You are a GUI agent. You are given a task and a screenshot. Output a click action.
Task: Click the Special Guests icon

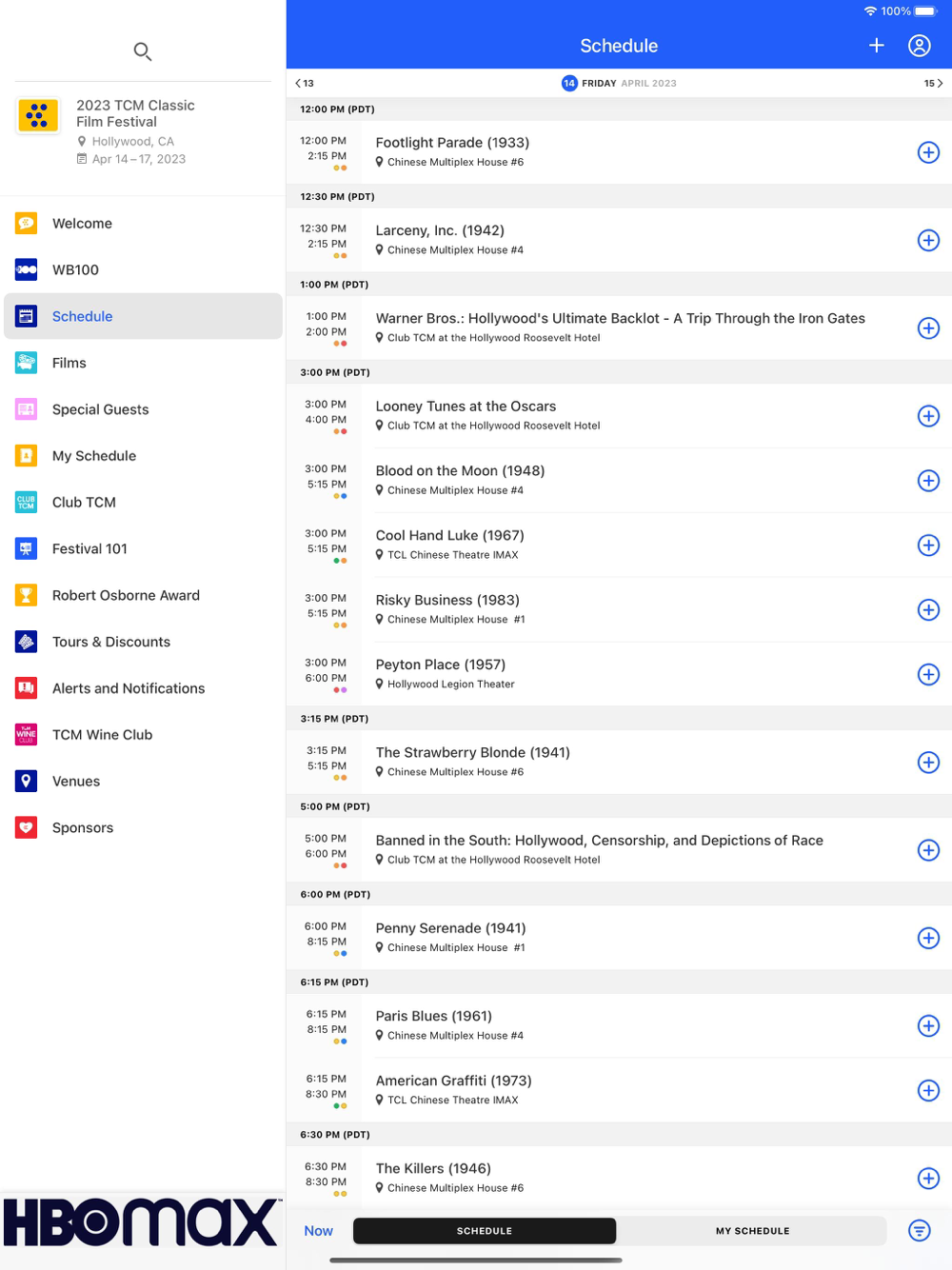point(27,409)
